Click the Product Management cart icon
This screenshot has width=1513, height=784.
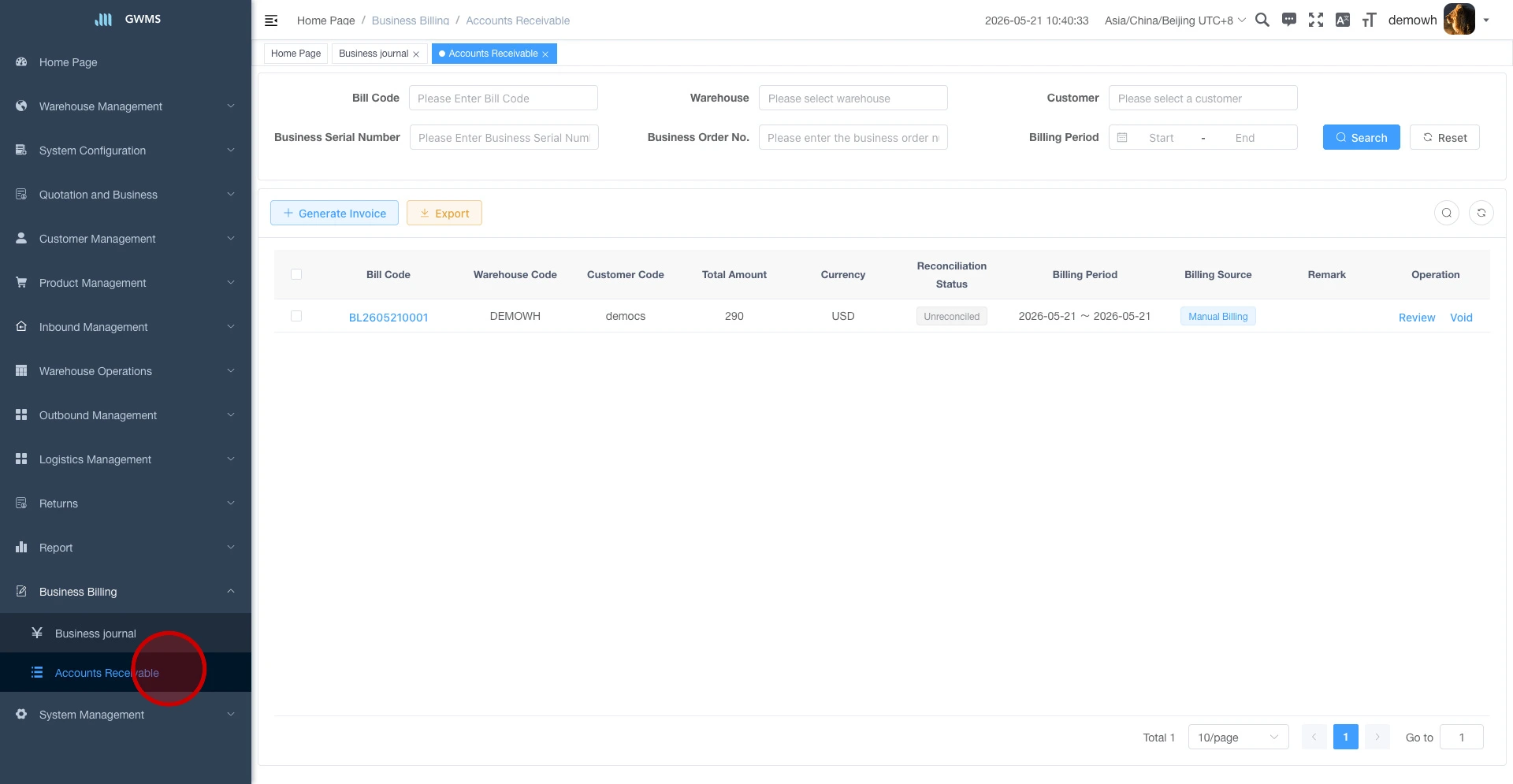(x=21, y=282)
